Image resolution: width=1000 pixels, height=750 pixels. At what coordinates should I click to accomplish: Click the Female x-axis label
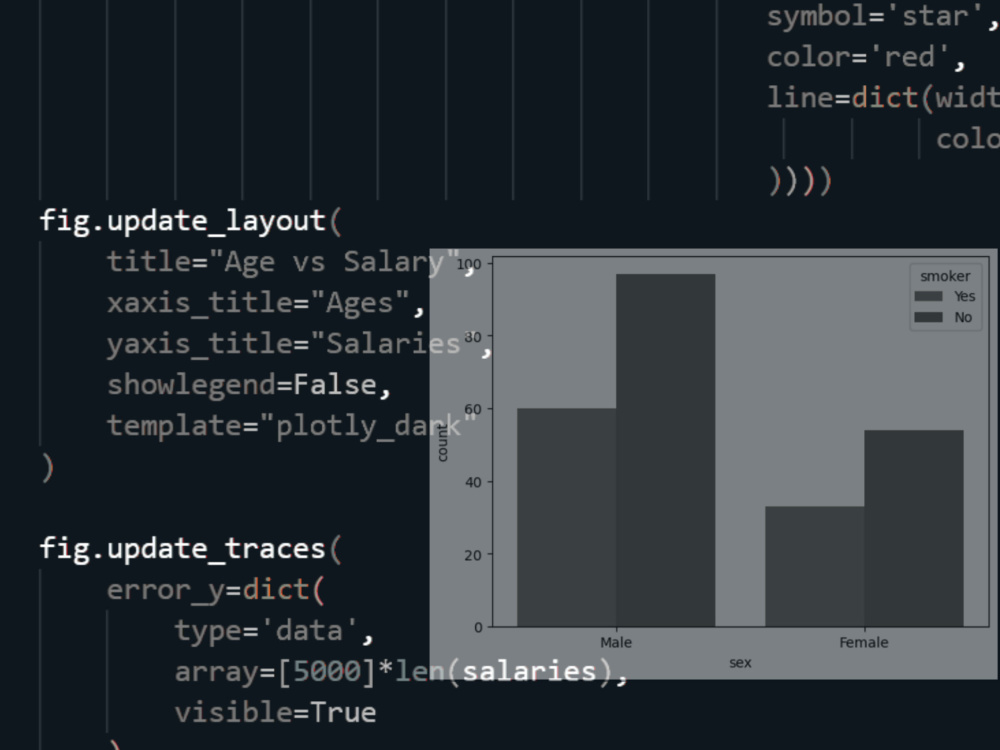coord(864,642)
